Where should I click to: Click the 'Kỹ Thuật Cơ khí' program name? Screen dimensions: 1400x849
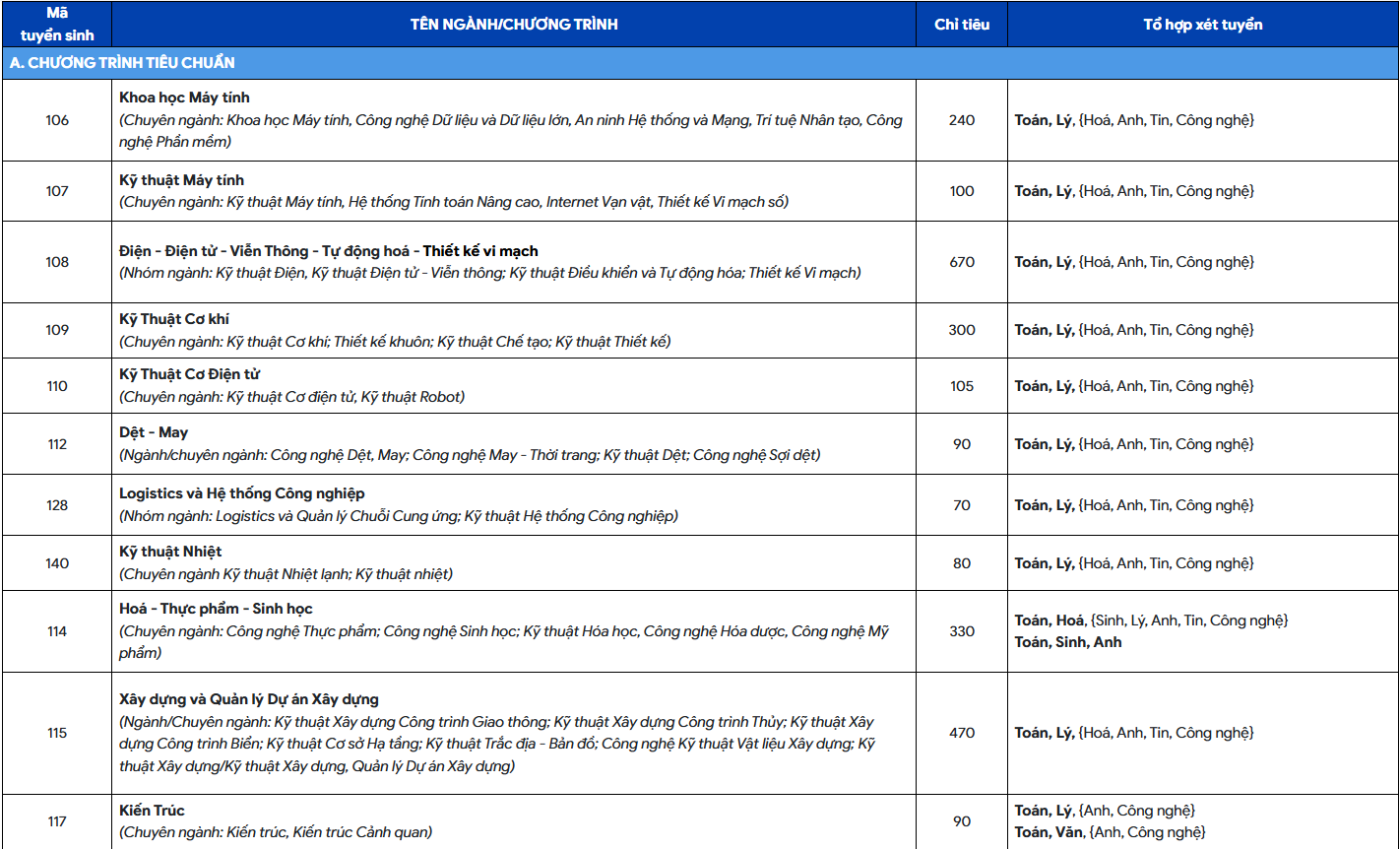coord(174,319)
